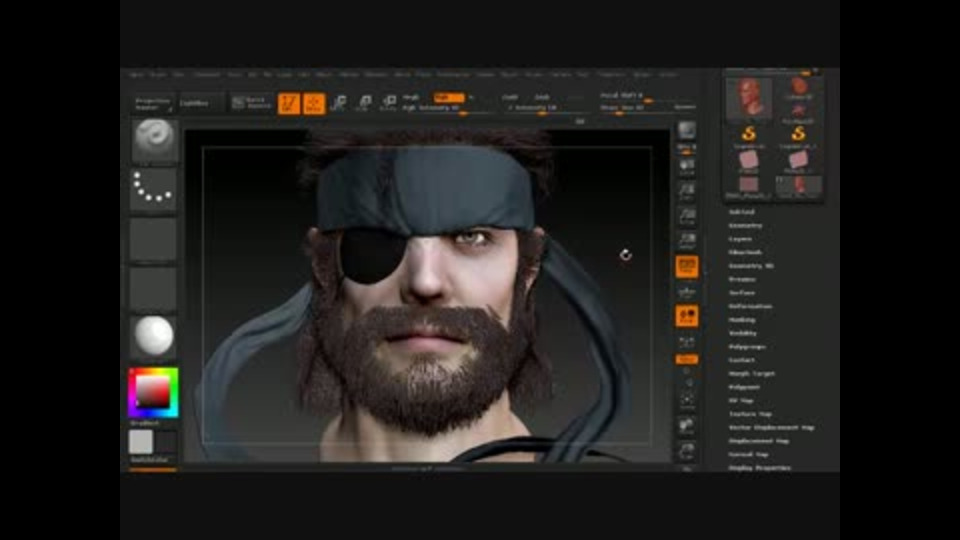Click the AAHalf icon
The image size is (960, 540).
687,241
